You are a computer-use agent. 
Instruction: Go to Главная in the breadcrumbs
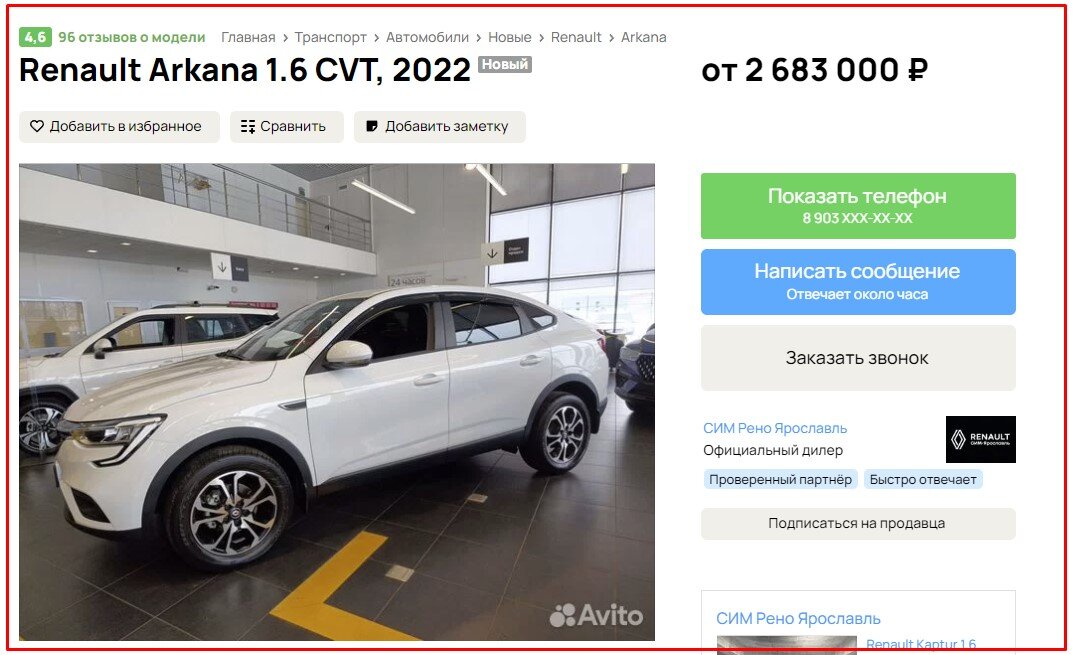[248, 37]
